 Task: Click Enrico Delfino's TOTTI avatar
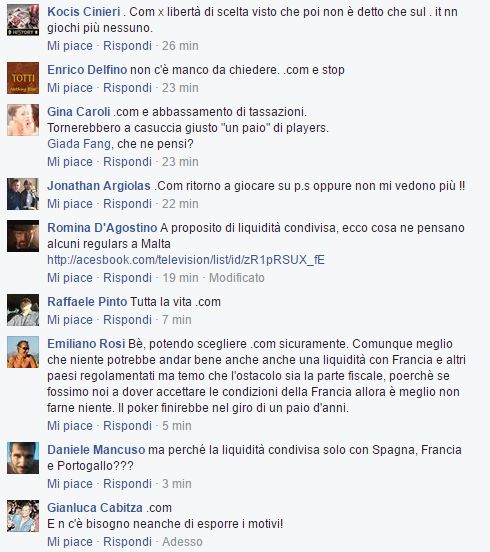[23, 78]
